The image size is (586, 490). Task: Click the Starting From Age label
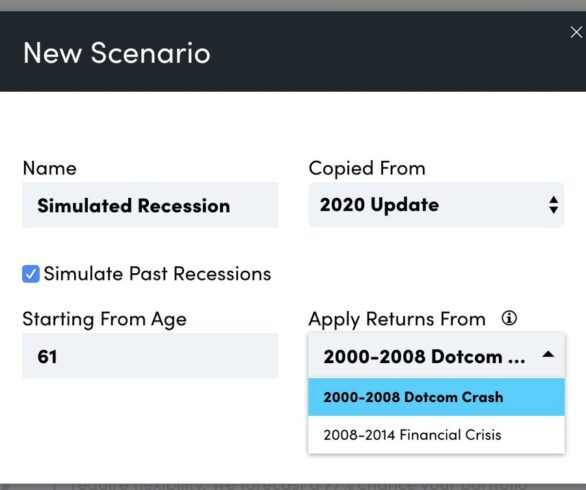pos(104,320)
